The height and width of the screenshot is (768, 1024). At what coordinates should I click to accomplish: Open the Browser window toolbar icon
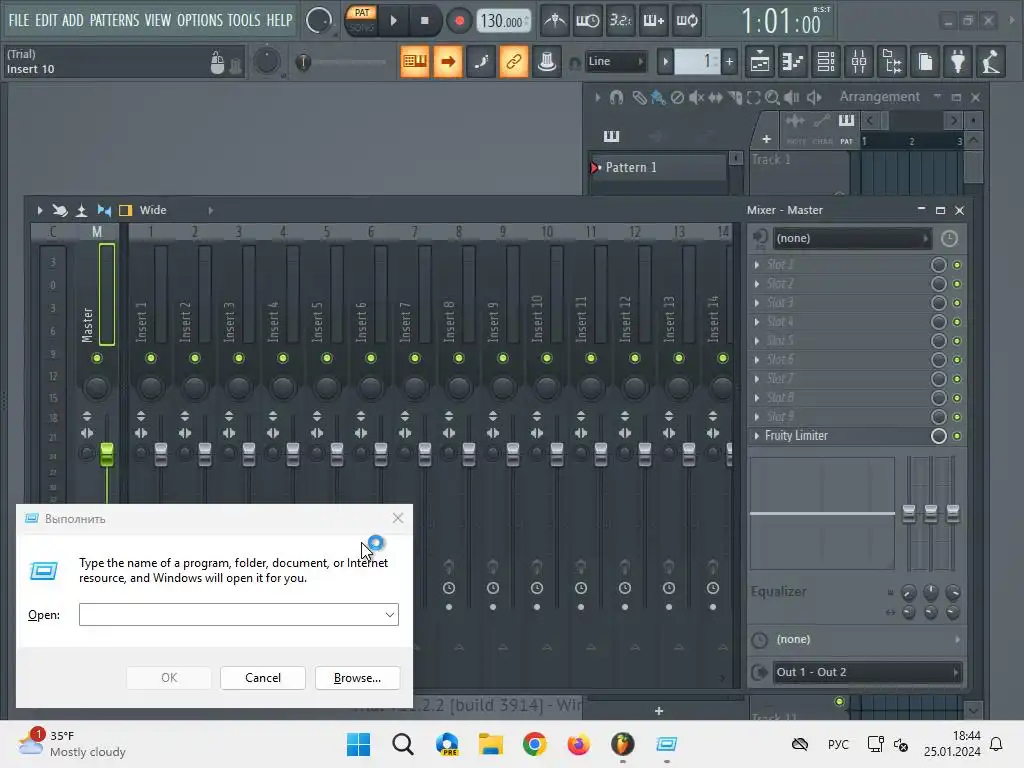(893, 62)
